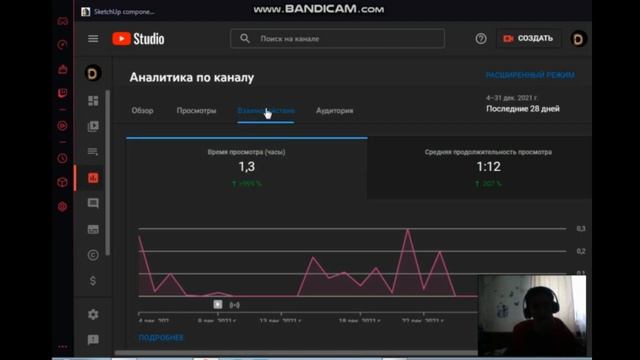Focus the channel search field

click(x=338, y=39)
